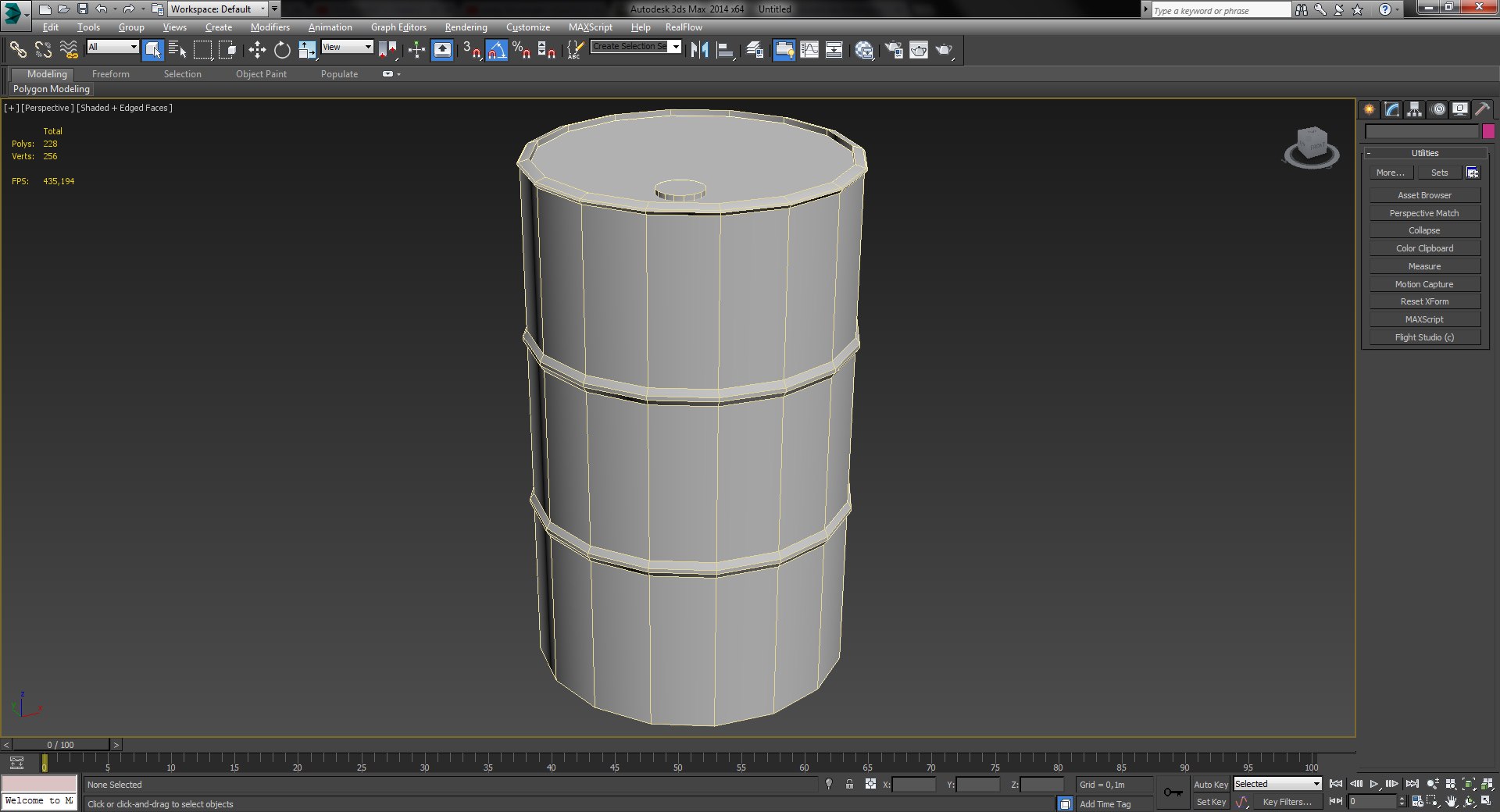Image resolution: width=1500 pixels, height=812 pixels.
Task: Click the Reset XForm utility button
Action: (1424, 301)
